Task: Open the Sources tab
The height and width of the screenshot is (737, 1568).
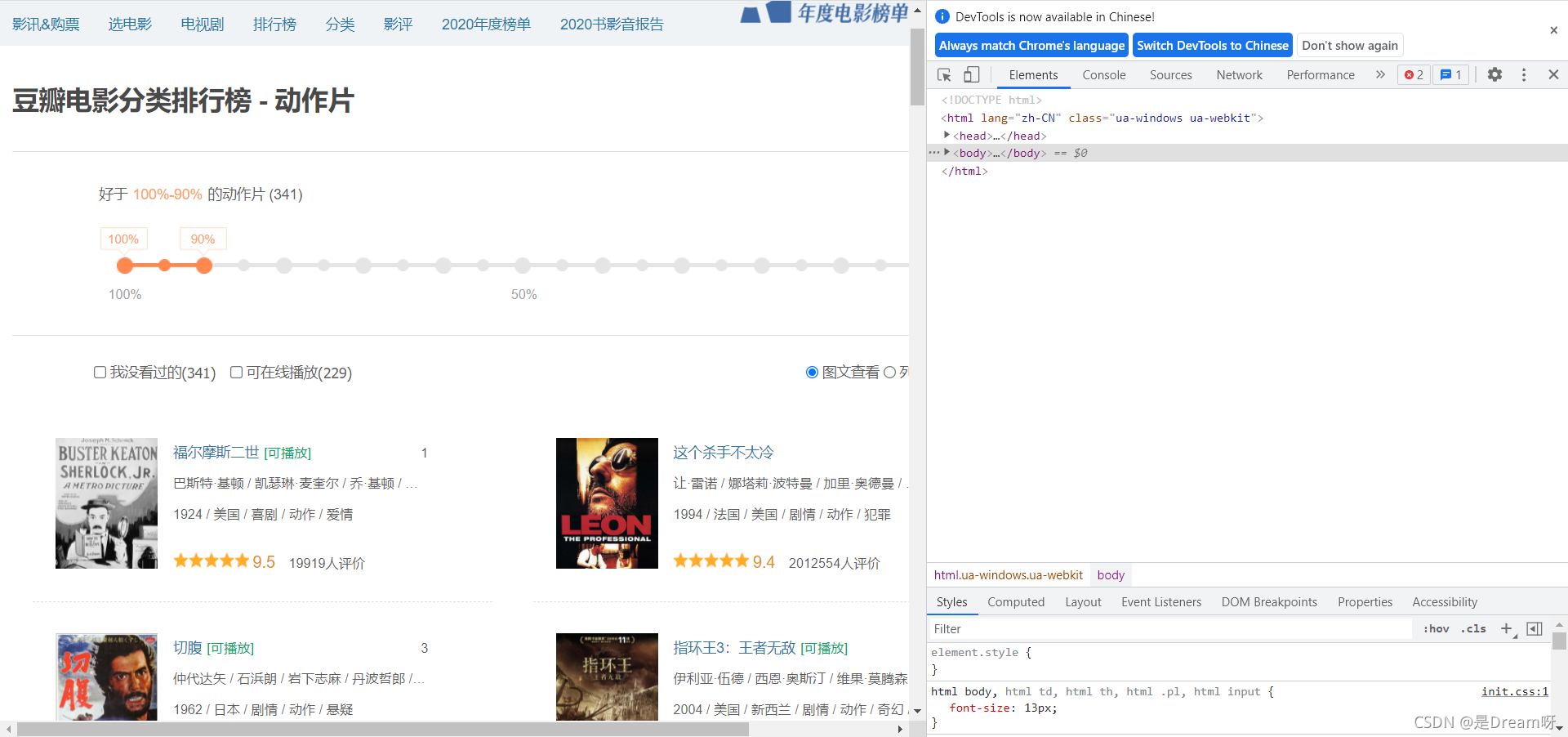Action: 1171,75
